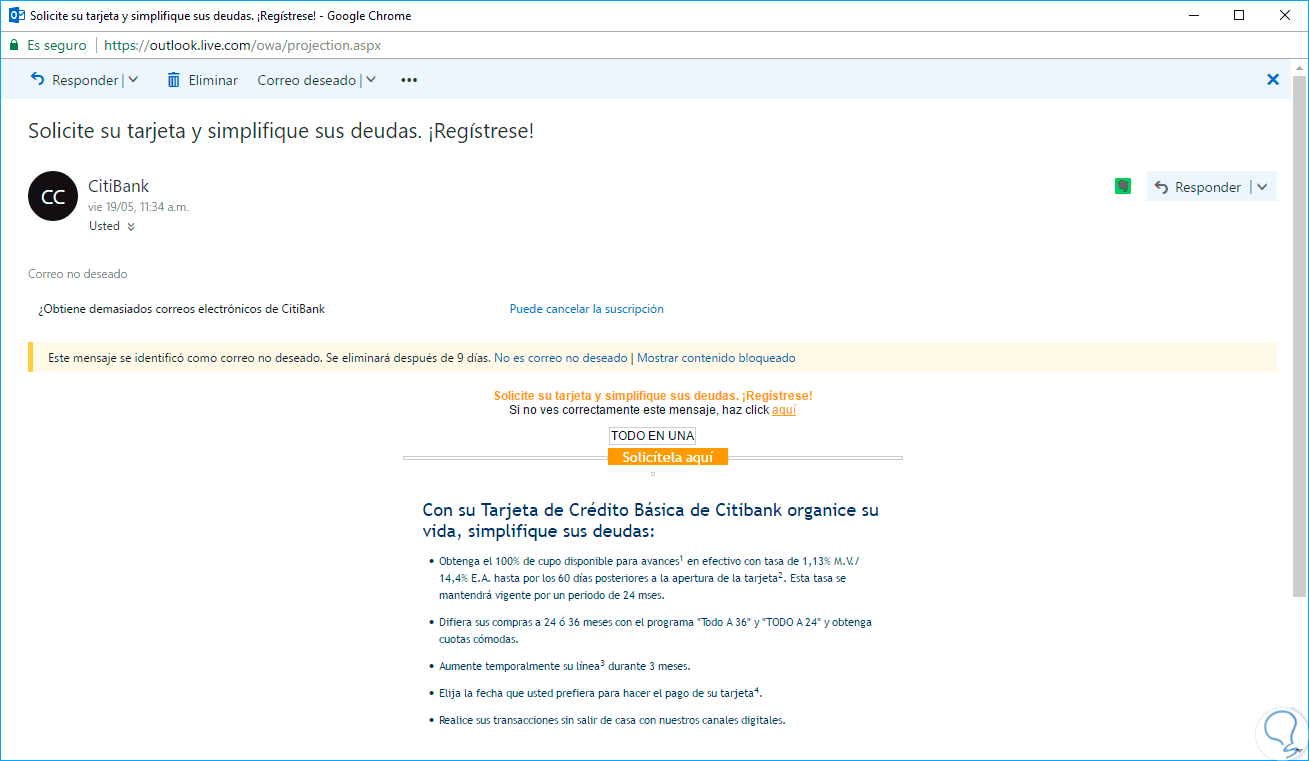Open the reply options arrow in message header
Image resolution: width=1309 pixels, height=761 pixels.
[x=1262, y=187]
